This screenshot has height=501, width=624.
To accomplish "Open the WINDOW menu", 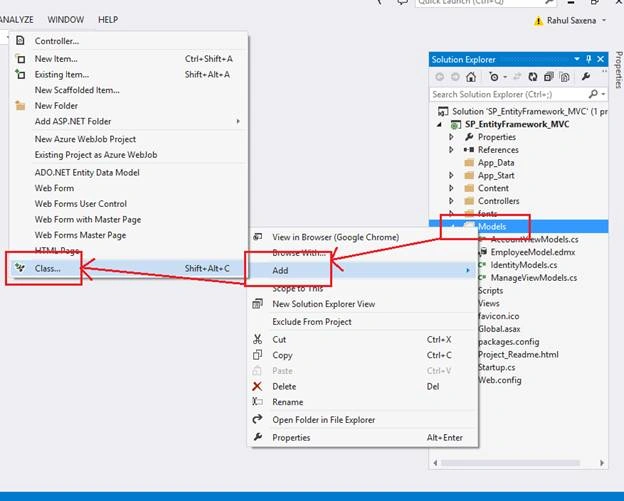I will [x=66, y=19].
